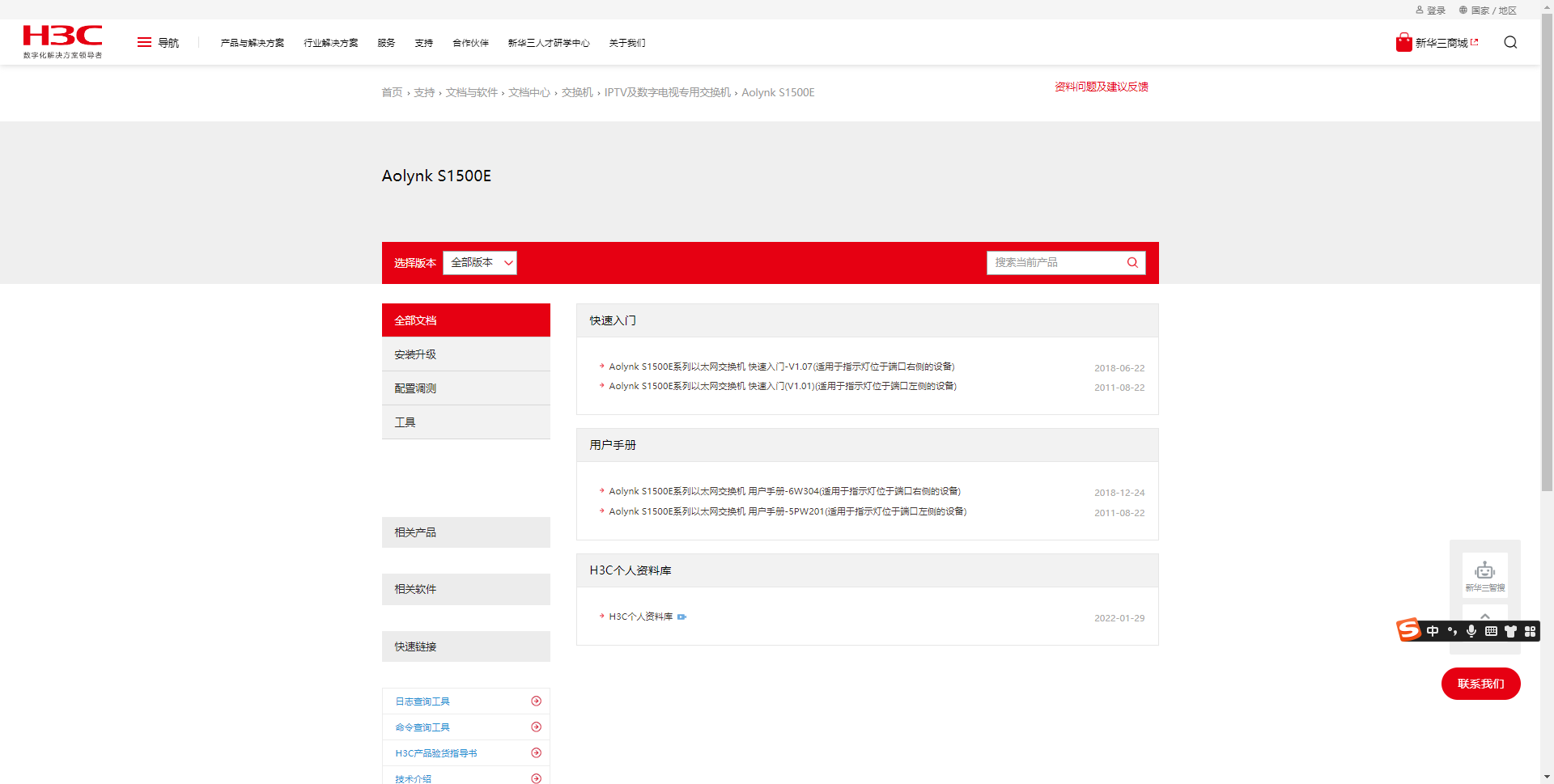Open H3C产品验货指导书 quick link
This screenshot has height=784, width=1554.
point(436,753)
